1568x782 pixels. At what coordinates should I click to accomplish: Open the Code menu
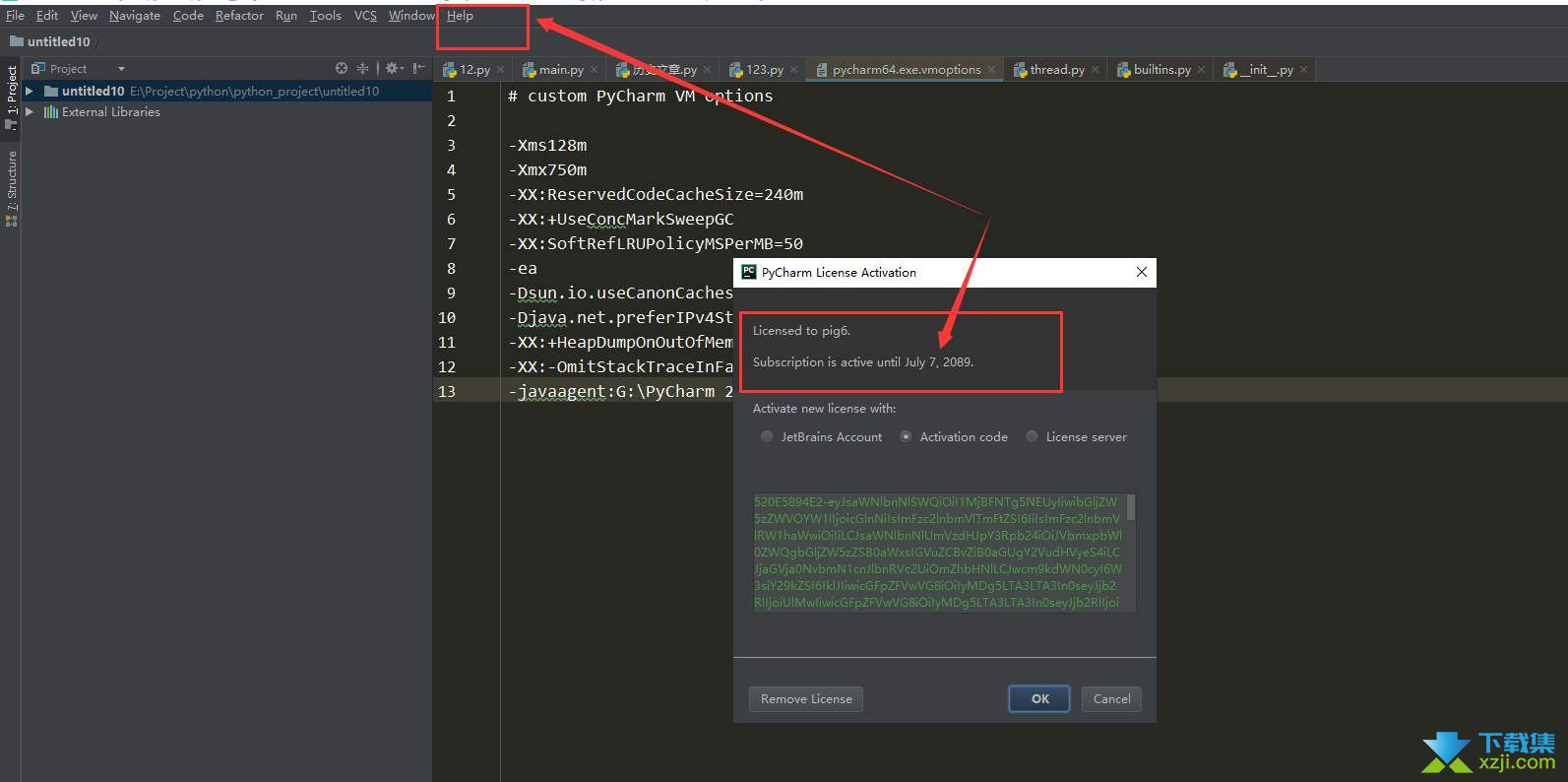(x=188, y=16)
